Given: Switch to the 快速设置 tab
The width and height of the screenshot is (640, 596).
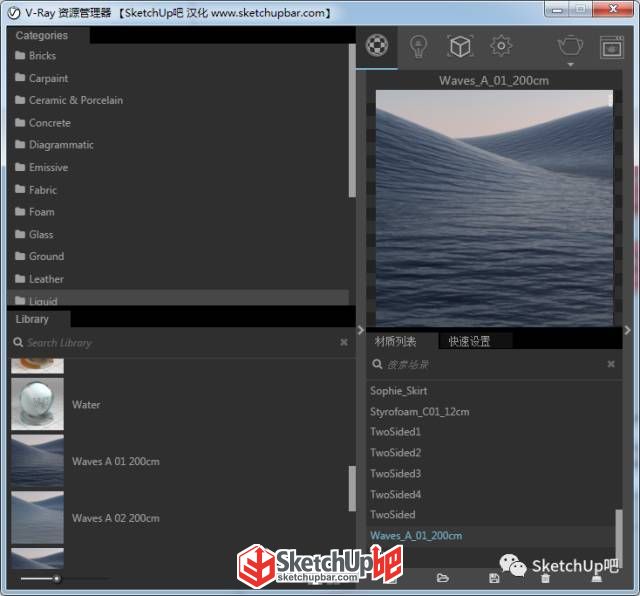Looking at the screenshot, I should click(x=469, y=341).
